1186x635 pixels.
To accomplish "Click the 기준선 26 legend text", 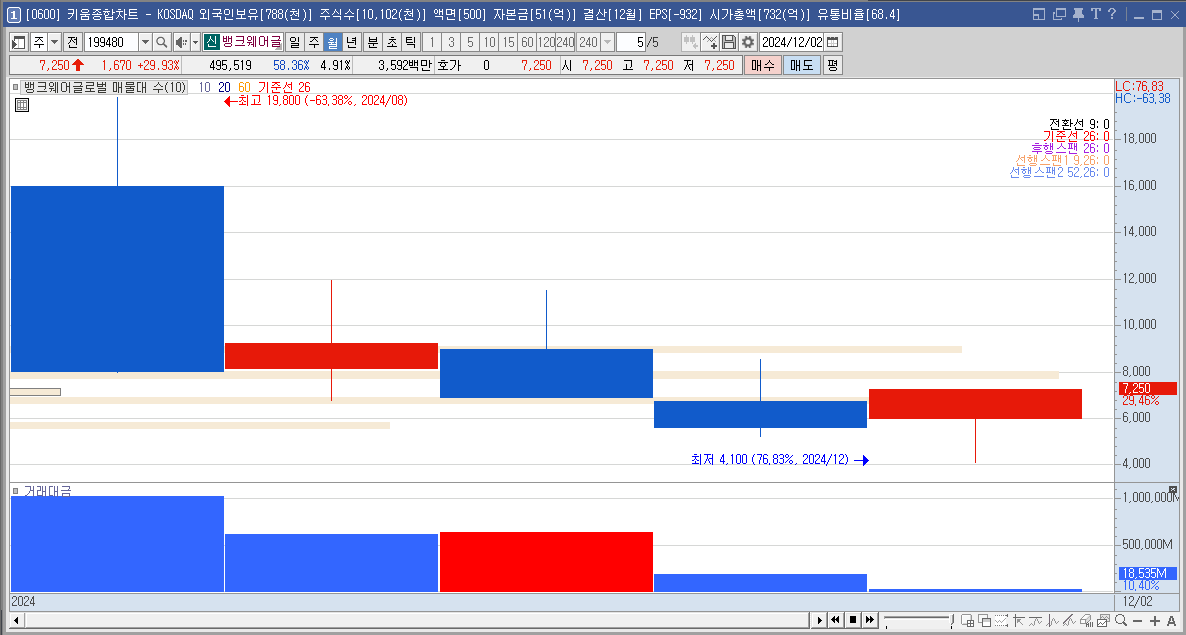I will pos(284,88).
